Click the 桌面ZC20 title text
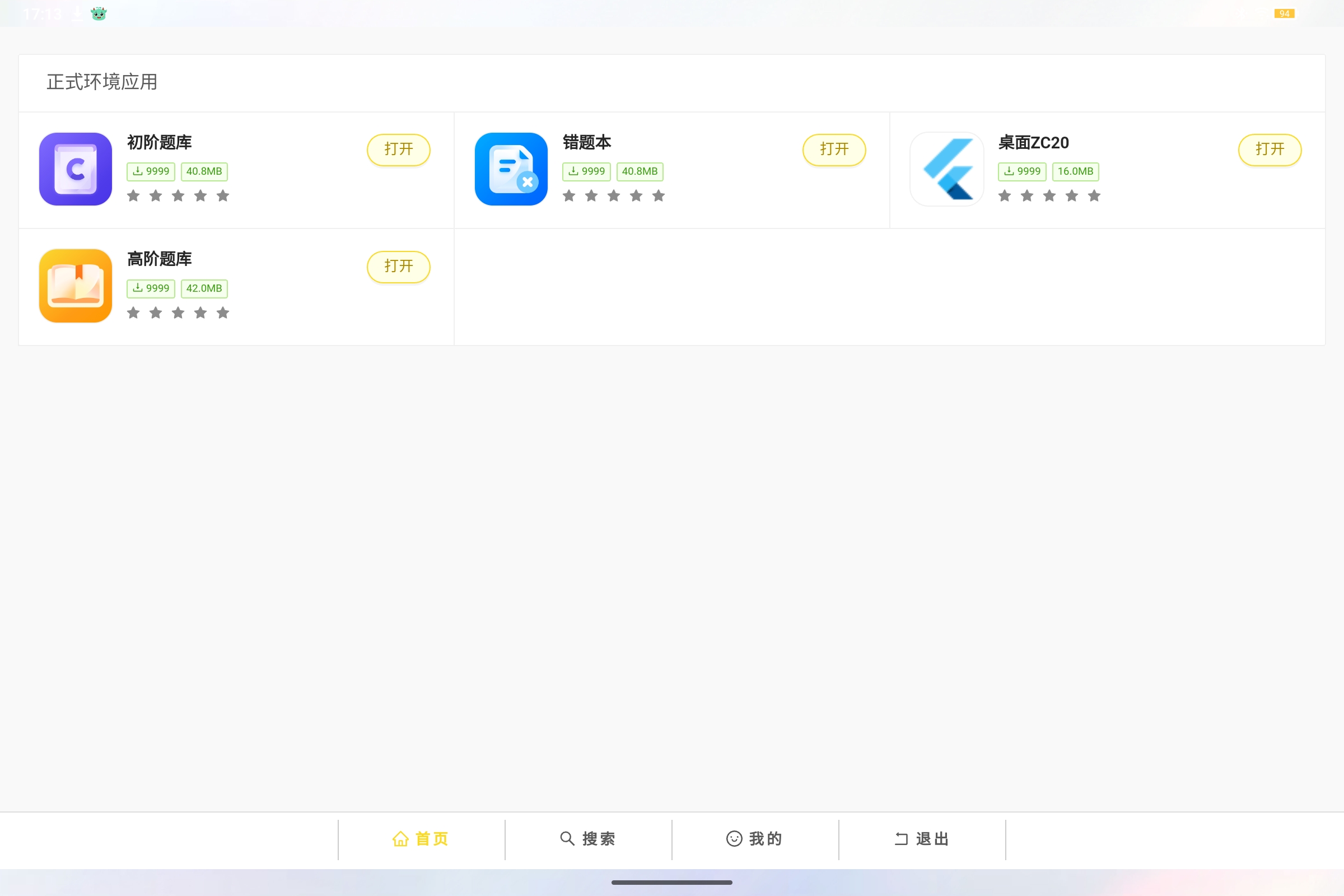 coord(1033,142)
